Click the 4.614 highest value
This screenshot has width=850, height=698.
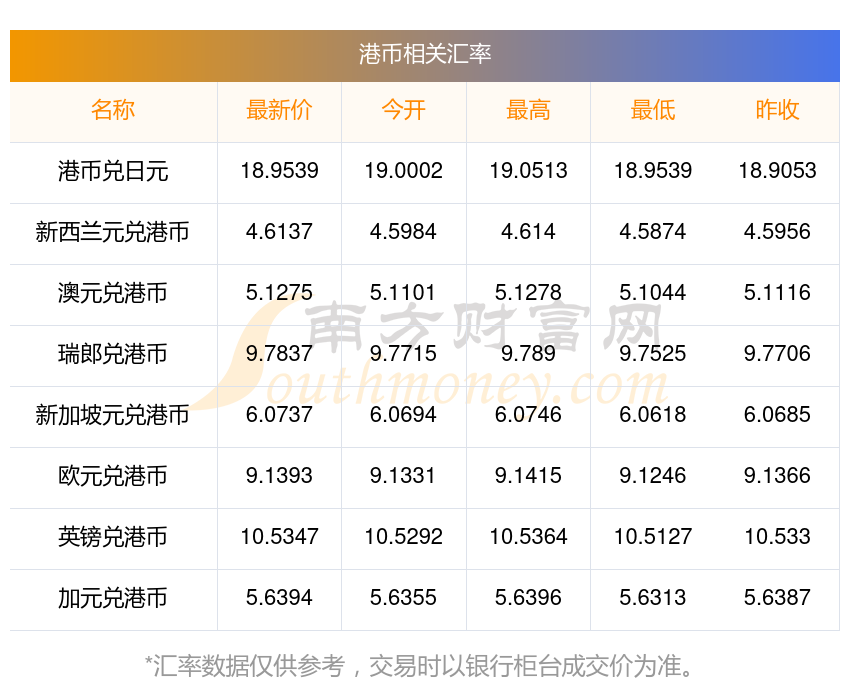tap(528, 231)
